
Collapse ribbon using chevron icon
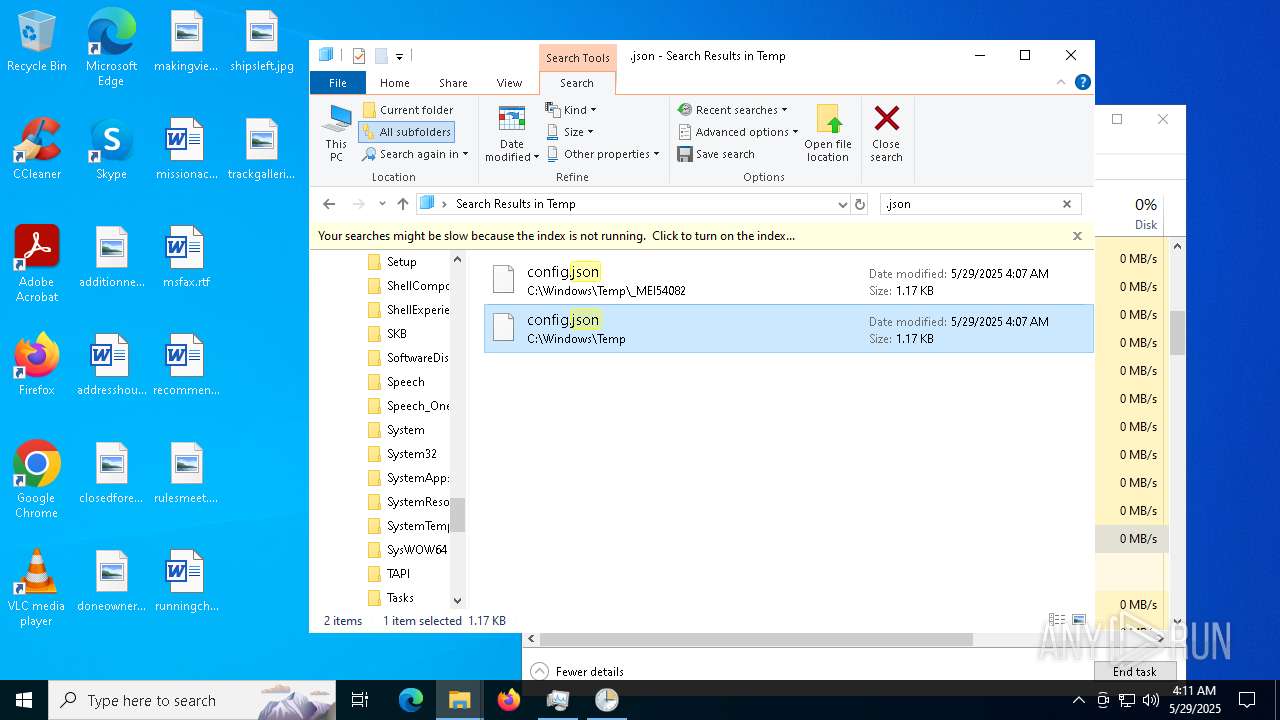(1063, 83)
